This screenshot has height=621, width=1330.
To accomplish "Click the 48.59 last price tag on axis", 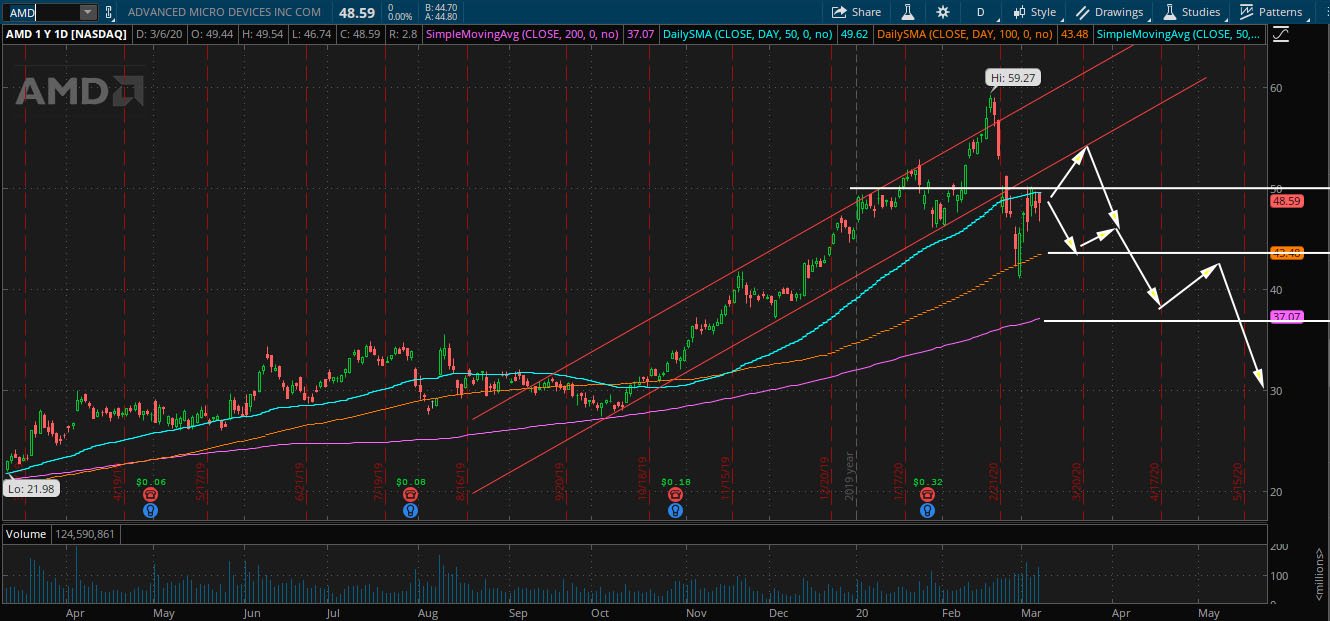I will tap(1285, 201).
